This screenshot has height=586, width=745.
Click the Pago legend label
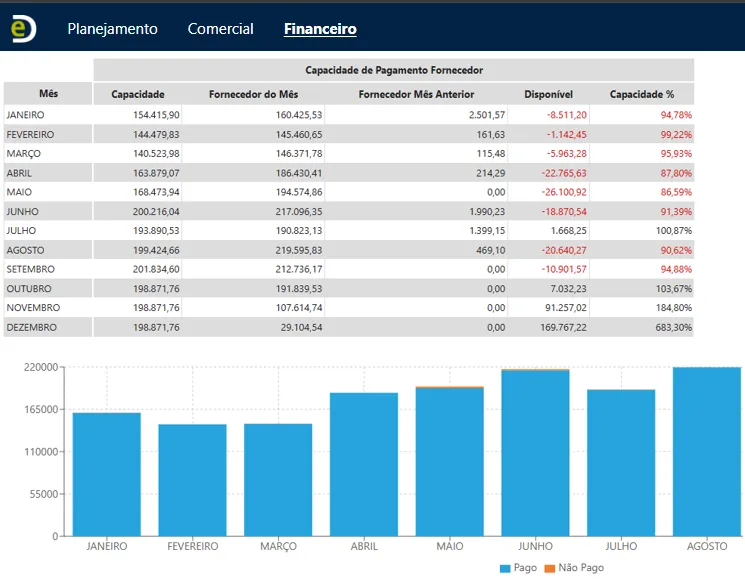point(525,568)
